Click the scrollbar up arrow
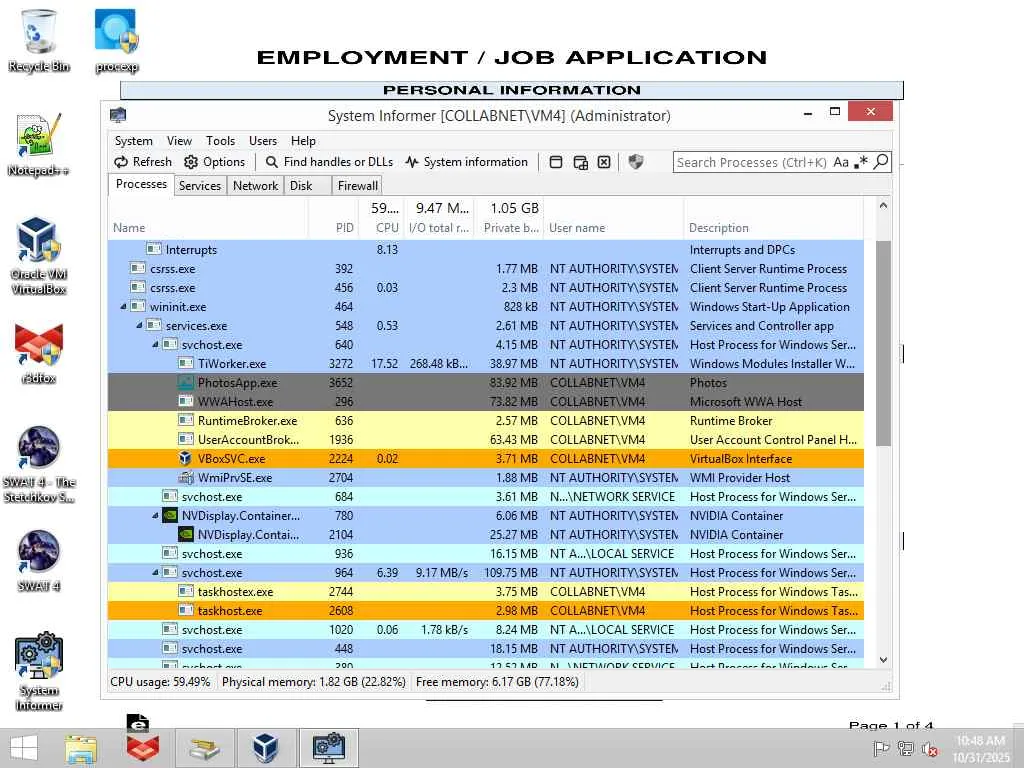Screen dimensions: 1024x768 point(883,205)
